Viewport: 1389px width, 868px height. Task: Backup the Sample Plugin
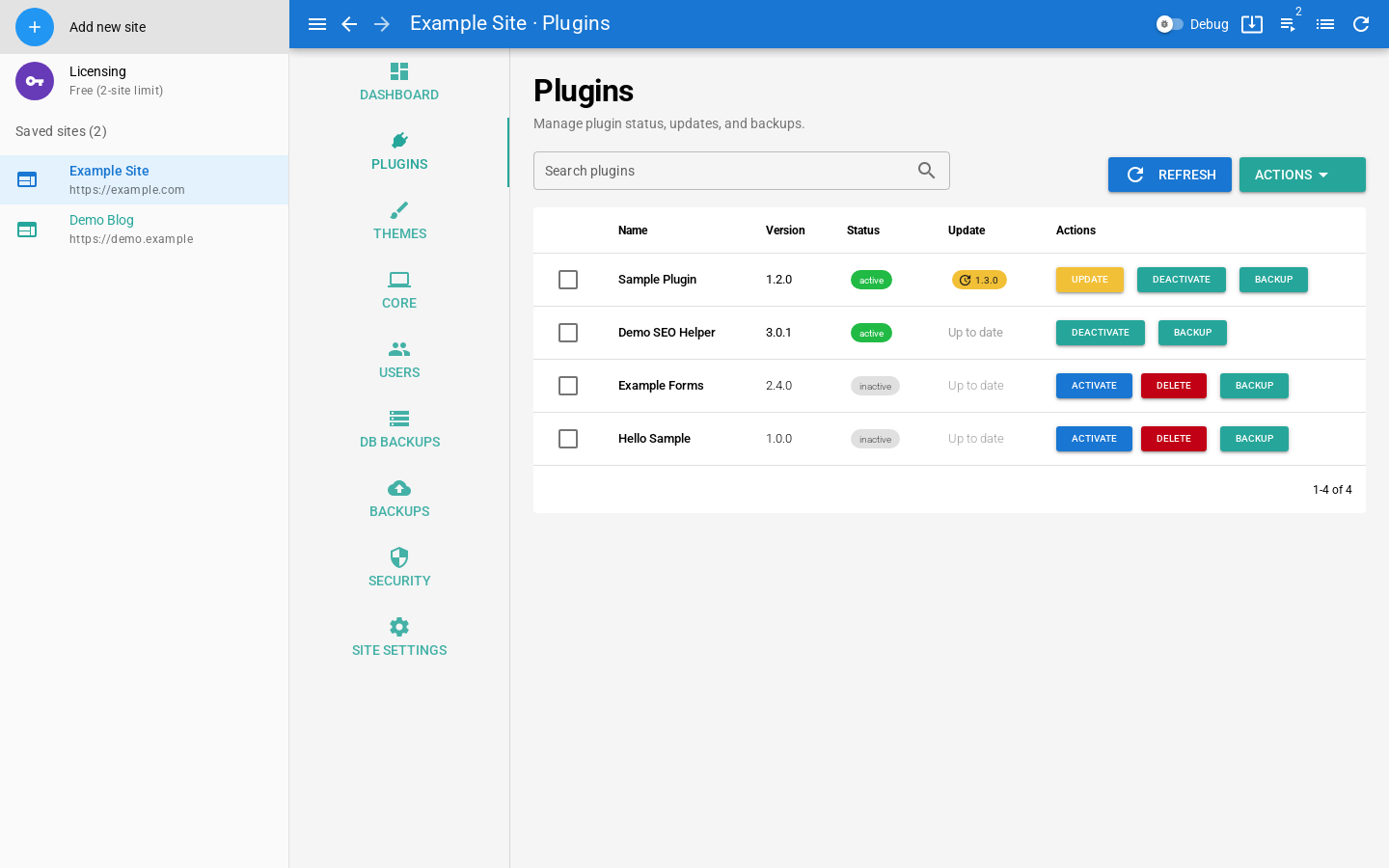click(1273, 280)
